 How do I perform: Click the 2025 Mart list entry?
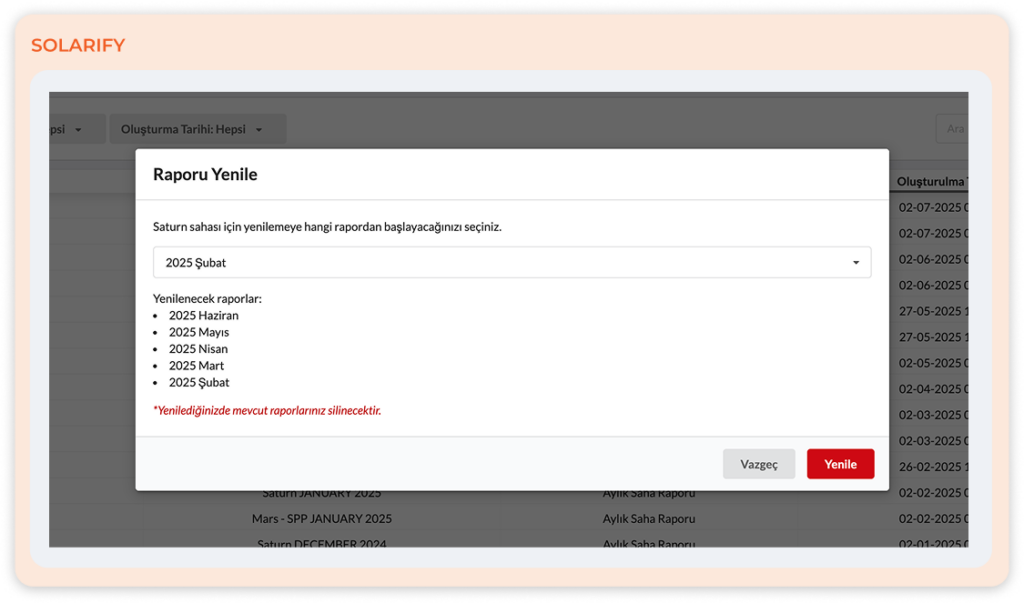click(x=196, y=366)
